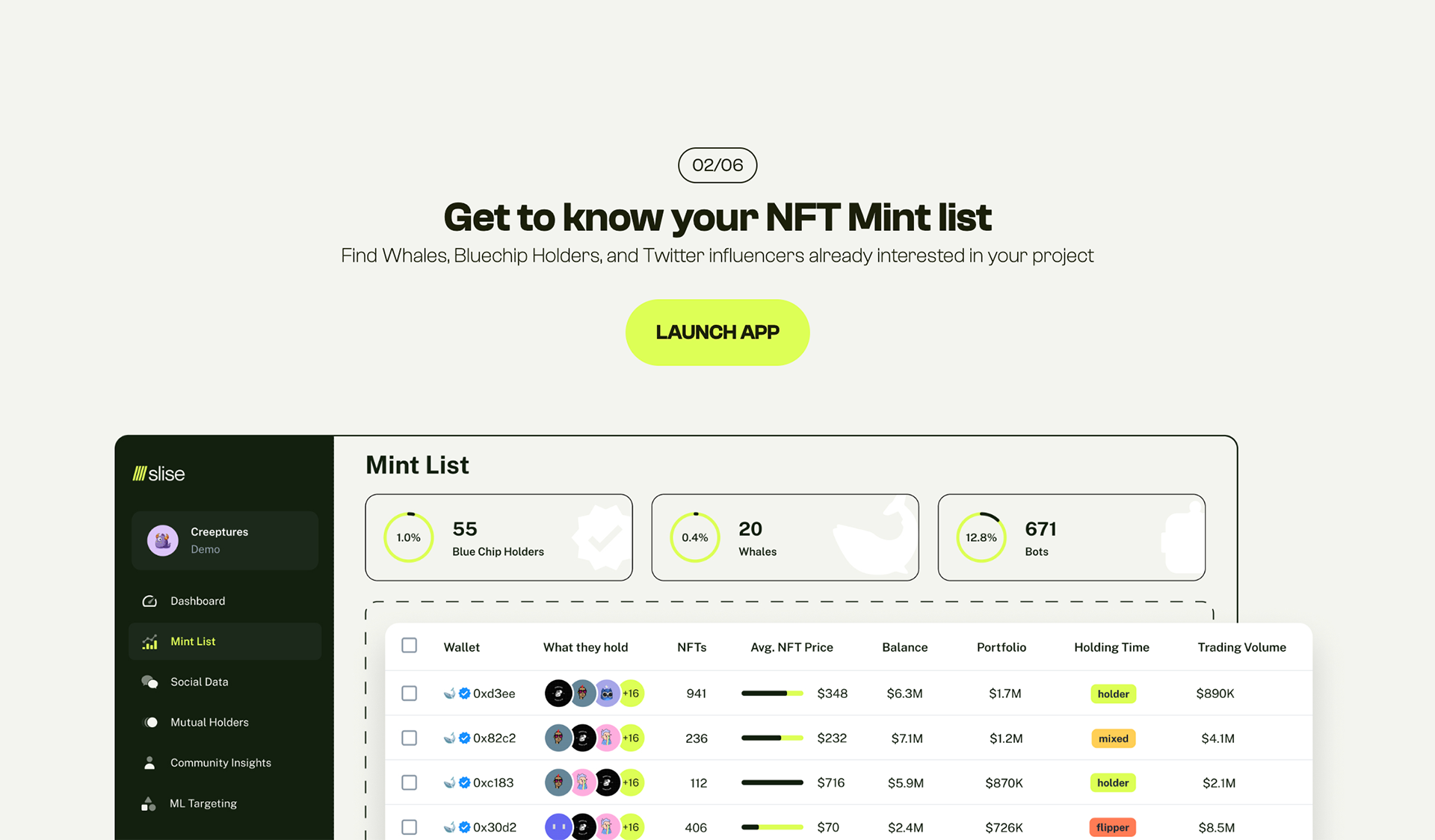
Task: Check the box for wallet 0xd3ee
Action: click(x=409, y=694)
